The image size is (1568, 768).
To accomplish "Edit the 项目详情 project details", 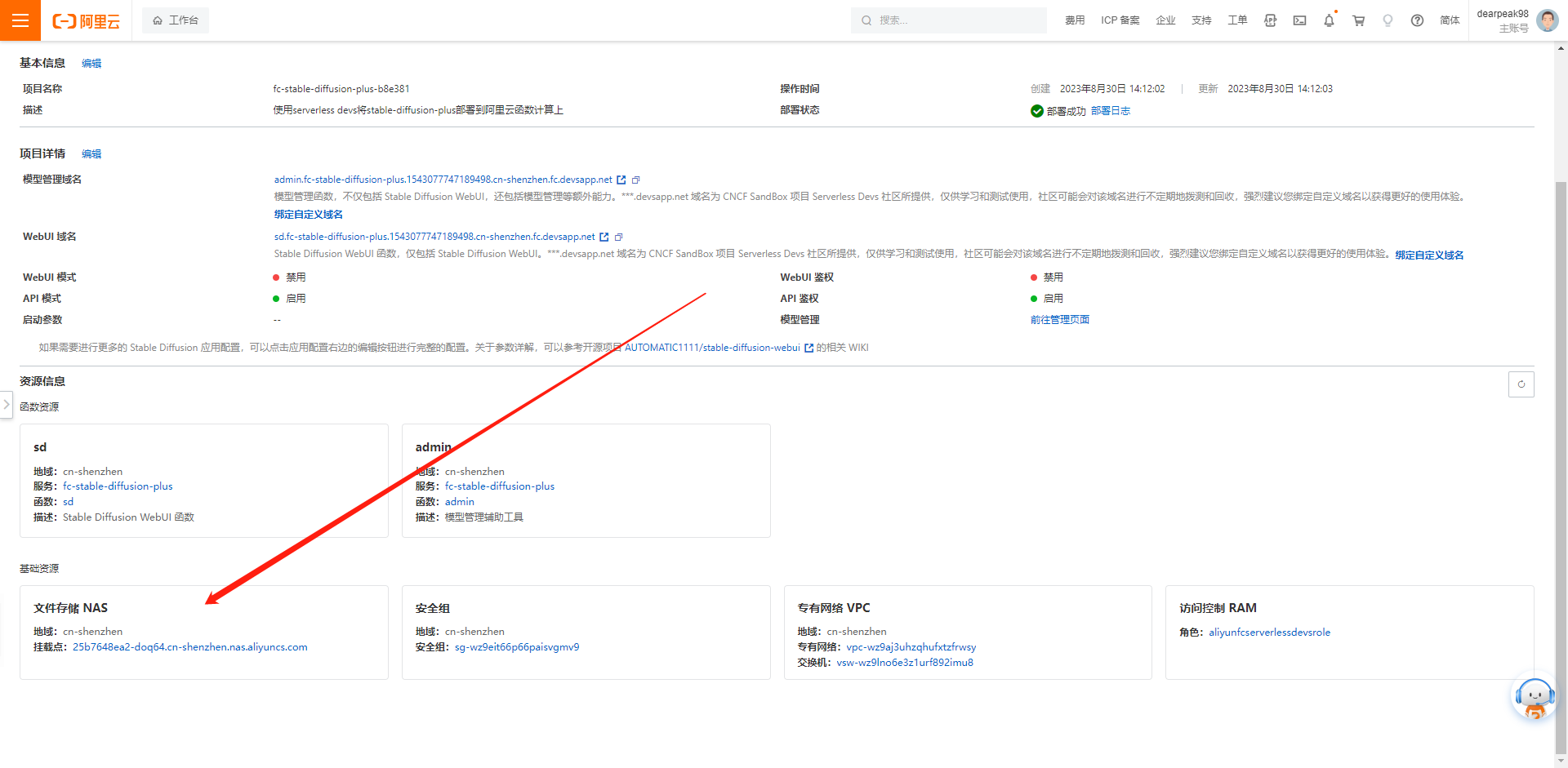I will pyautogui.click(x=91, y=154).
